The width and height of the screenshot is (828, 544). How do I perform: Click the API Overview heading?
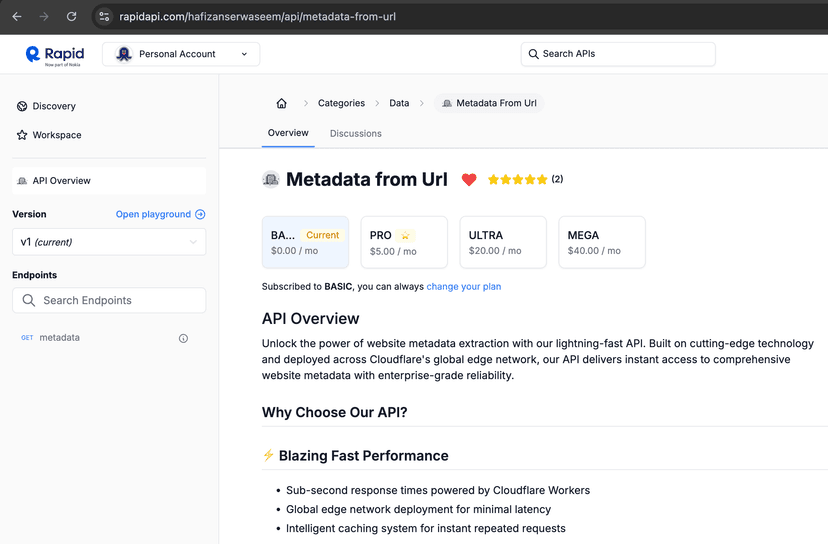coord(310,318)
